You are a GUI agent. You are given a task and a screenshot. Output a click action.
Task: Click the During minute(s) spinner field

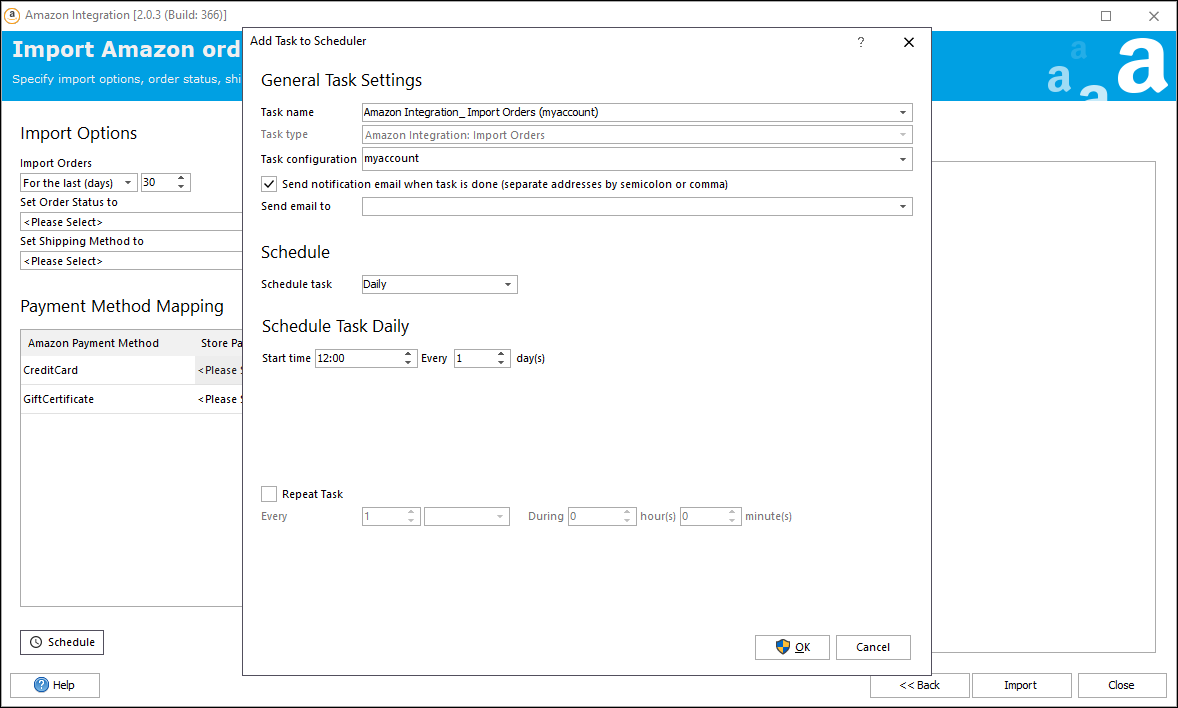point(710,516)
